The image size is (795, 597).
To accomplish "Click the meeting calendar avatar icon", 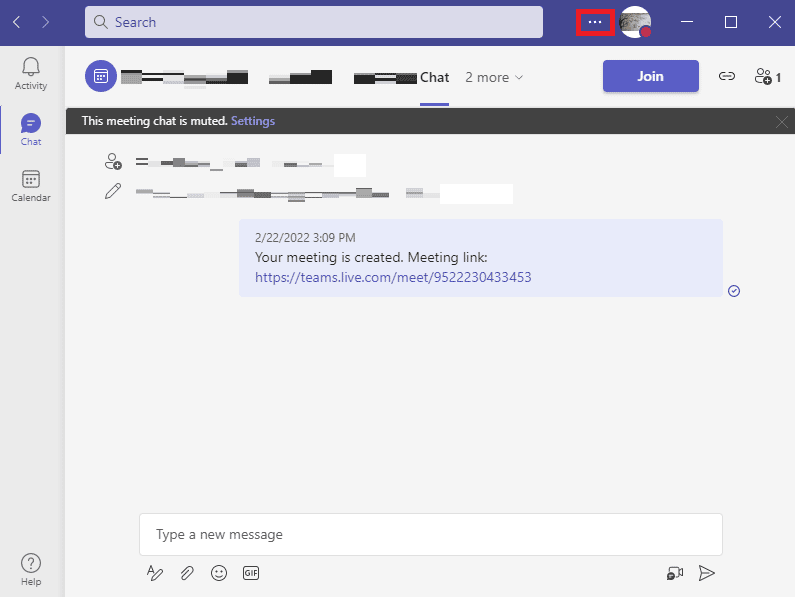I will [101, 76].
